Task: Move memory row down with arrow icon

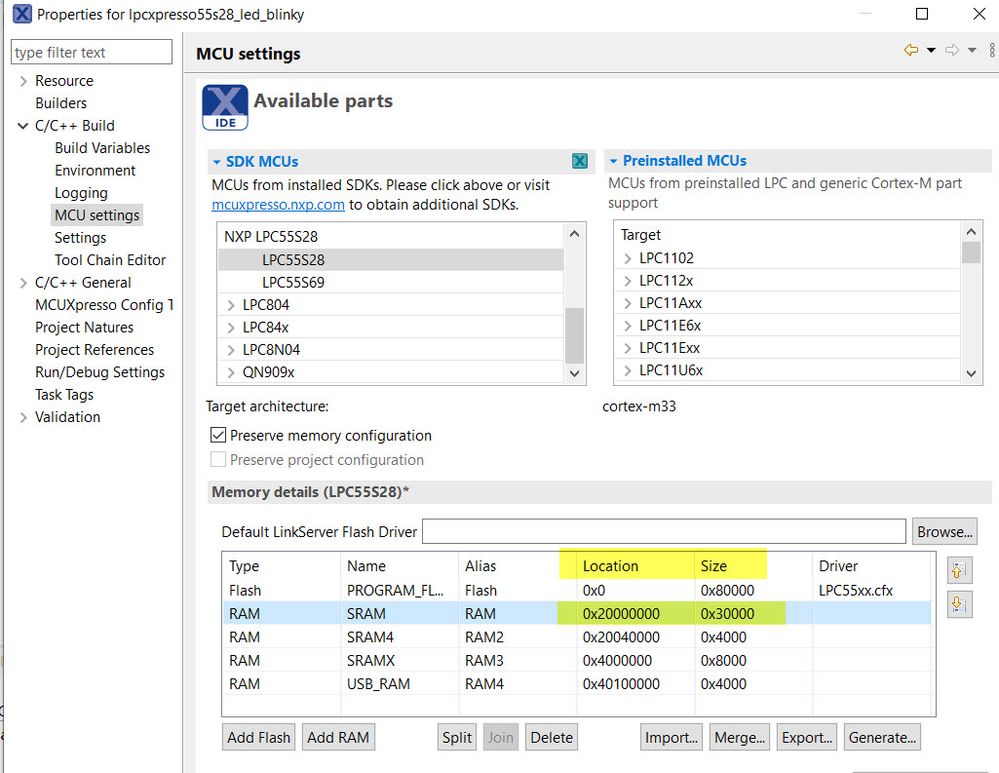Action: click(959, 604)
